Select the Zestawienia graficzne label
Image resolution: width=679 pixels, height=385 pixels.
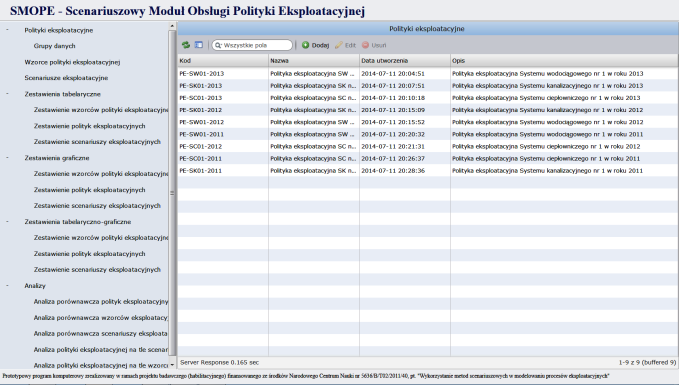pyautogui.click(x=57, y=158)
